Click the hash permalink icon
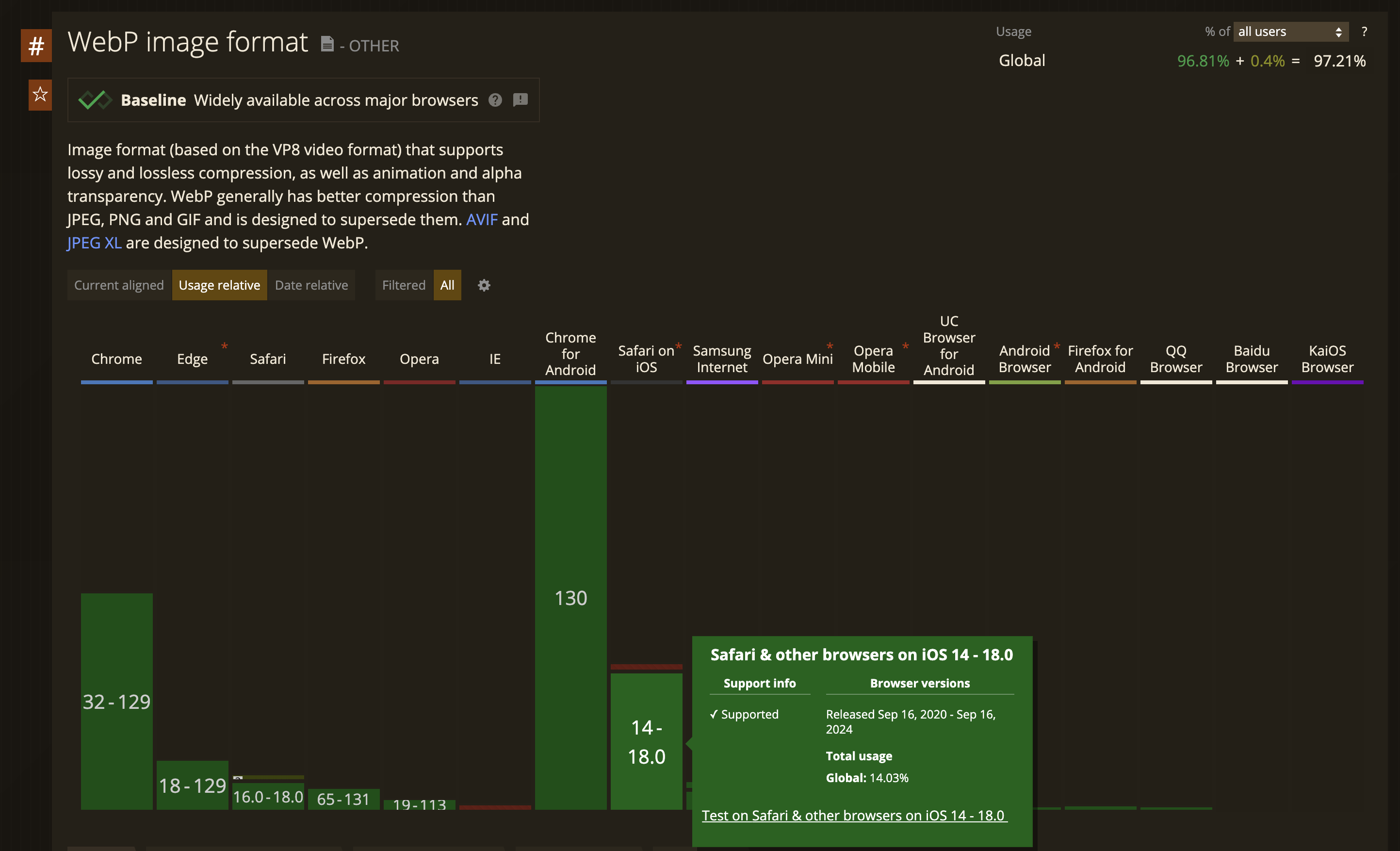1400x851 pixels. point(36,46)
